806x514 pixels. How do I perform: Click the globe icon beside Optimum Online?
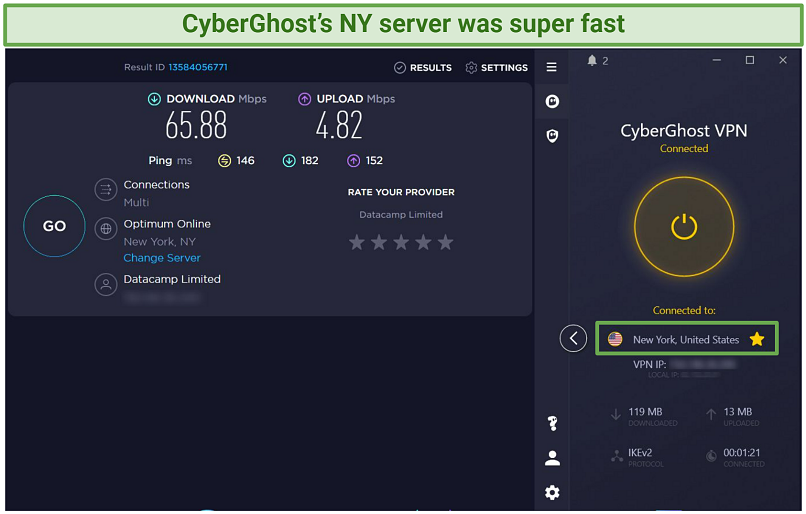[x=105, y=229]
